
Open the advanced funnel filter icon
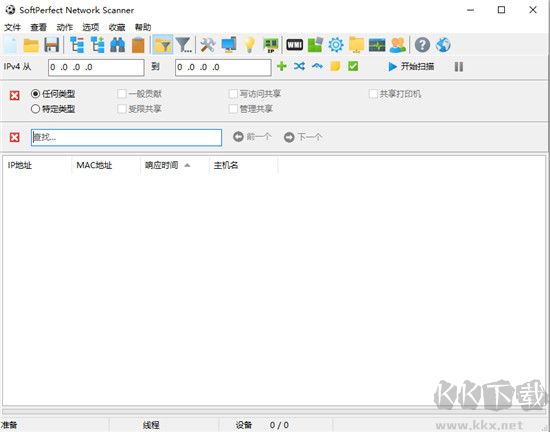[x=183, y=45]
